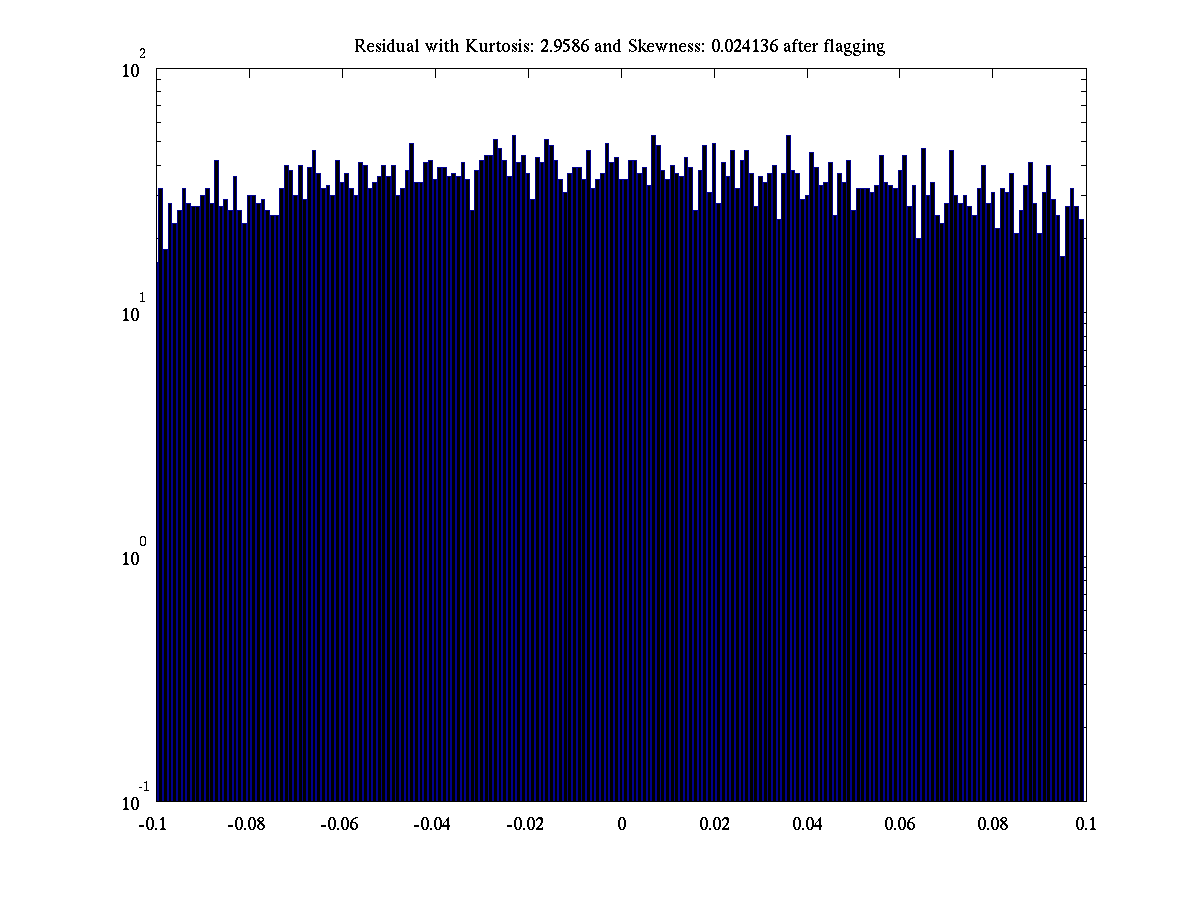Image resolution: width=1200 pixels, height=900 pixels.
Task: Click the bottom y-axis label 10^-1
Action: (133, 800)
